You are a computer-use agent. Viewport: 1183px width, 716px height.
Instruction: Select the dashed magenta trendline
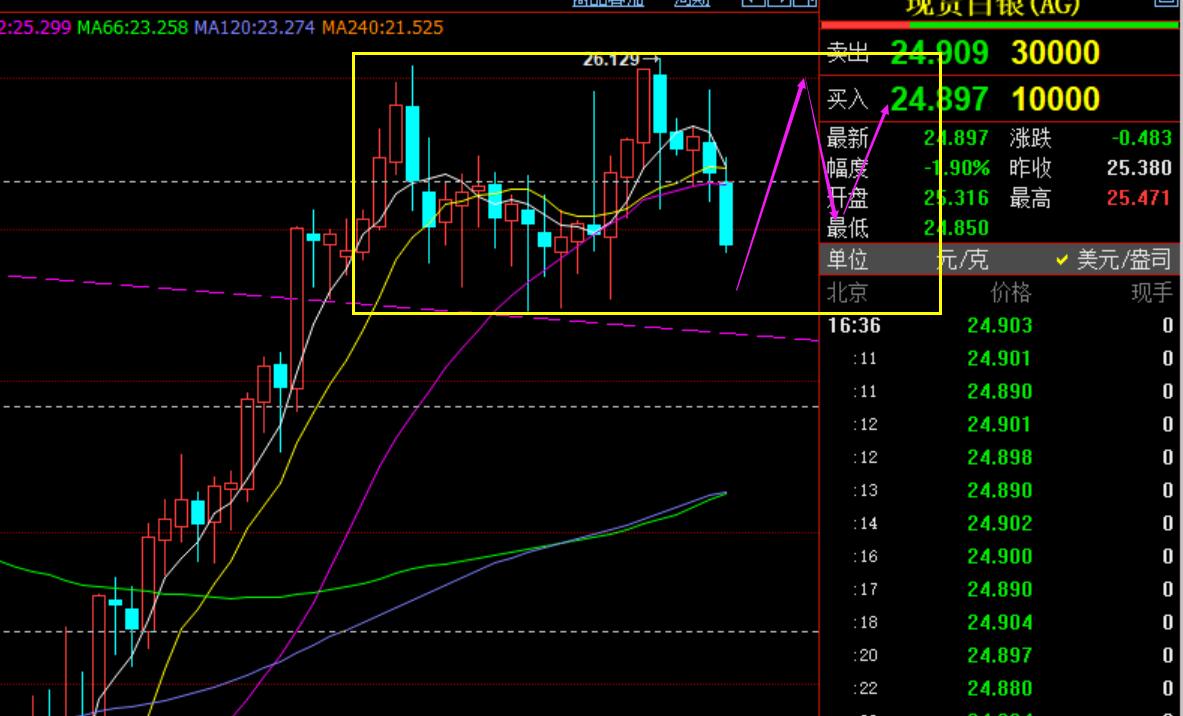(413, 309)
